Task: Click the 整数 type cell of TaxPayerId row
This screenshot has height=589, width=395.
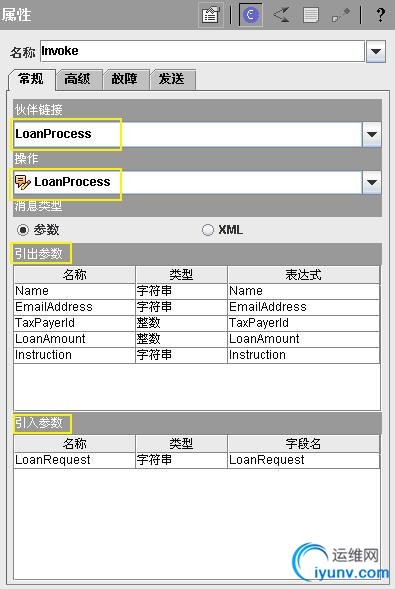Action: [181, 323]
